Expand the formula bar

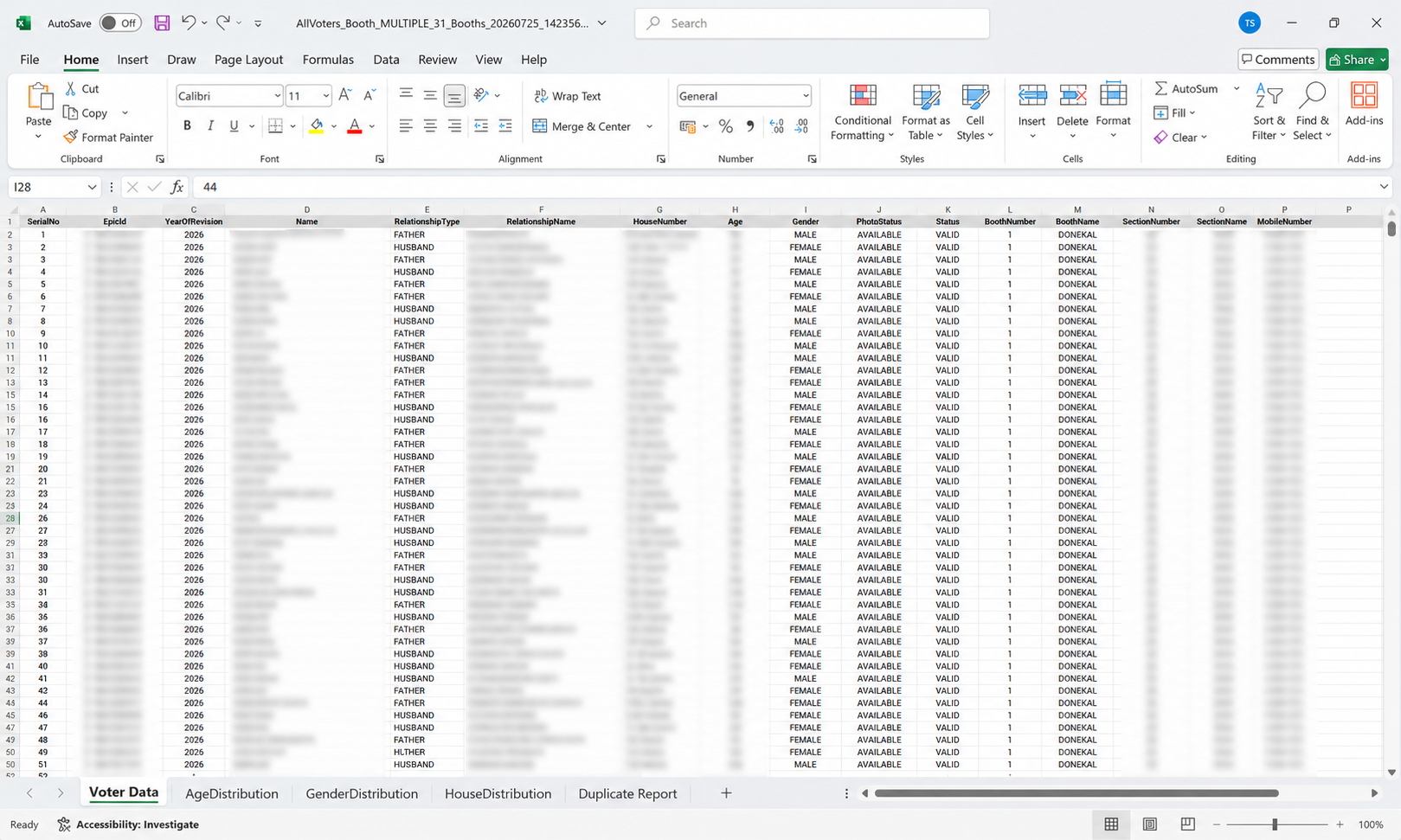(1384, 187)
